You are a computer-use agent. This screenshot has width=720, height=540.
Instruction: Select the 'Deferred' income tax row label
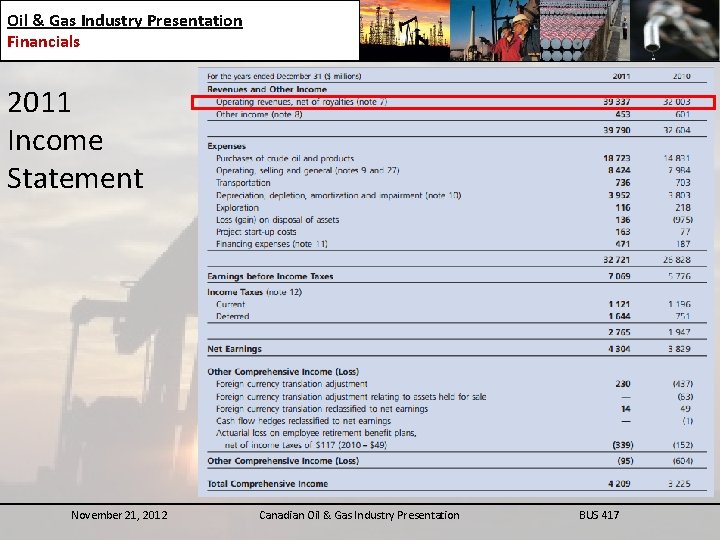[233, 316]
